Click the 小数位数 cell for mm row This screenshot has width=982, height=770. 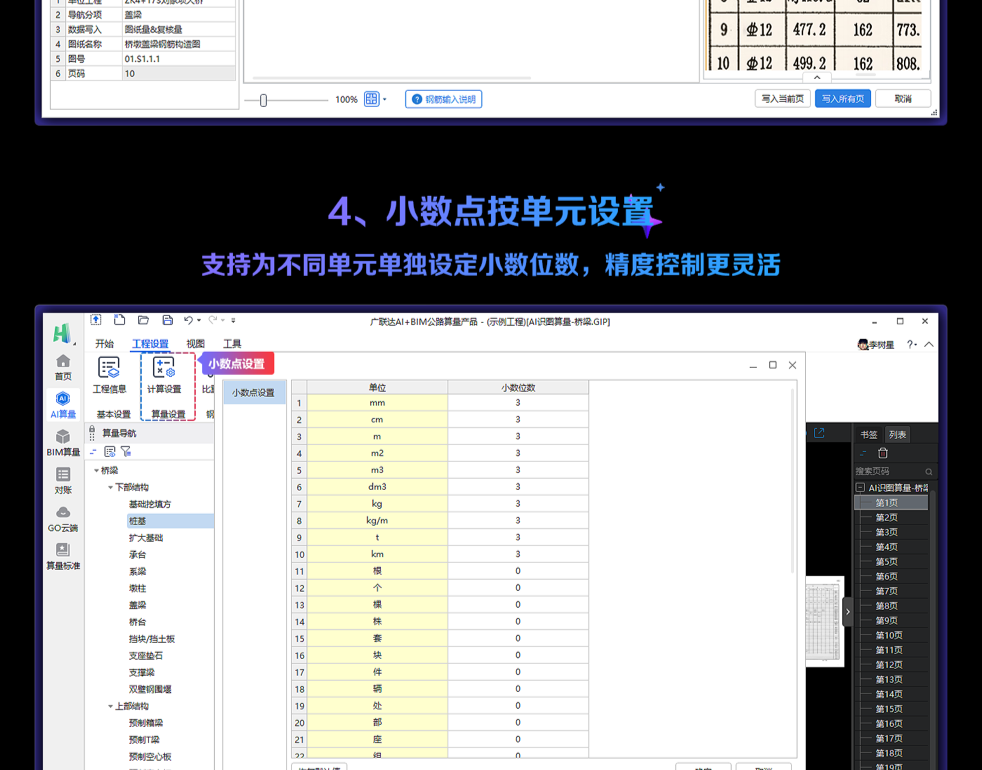click(518, 402)
